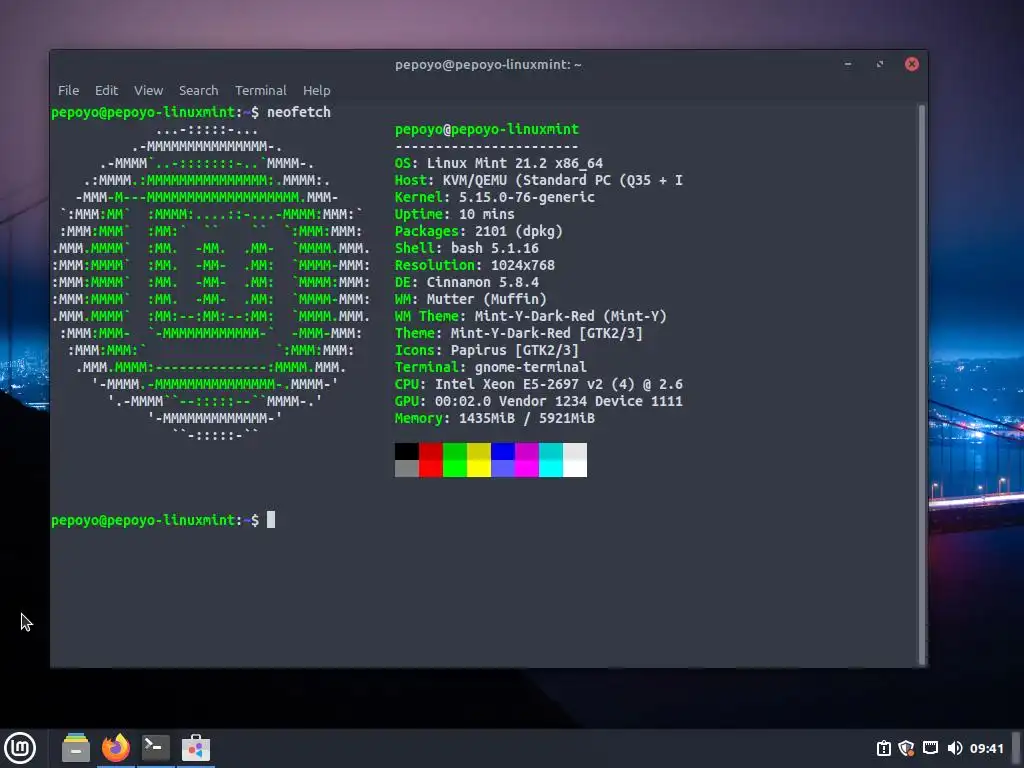1024x768 pixels.
Task: Open the Terminal menu in menubar
Action: pos(261,90)
